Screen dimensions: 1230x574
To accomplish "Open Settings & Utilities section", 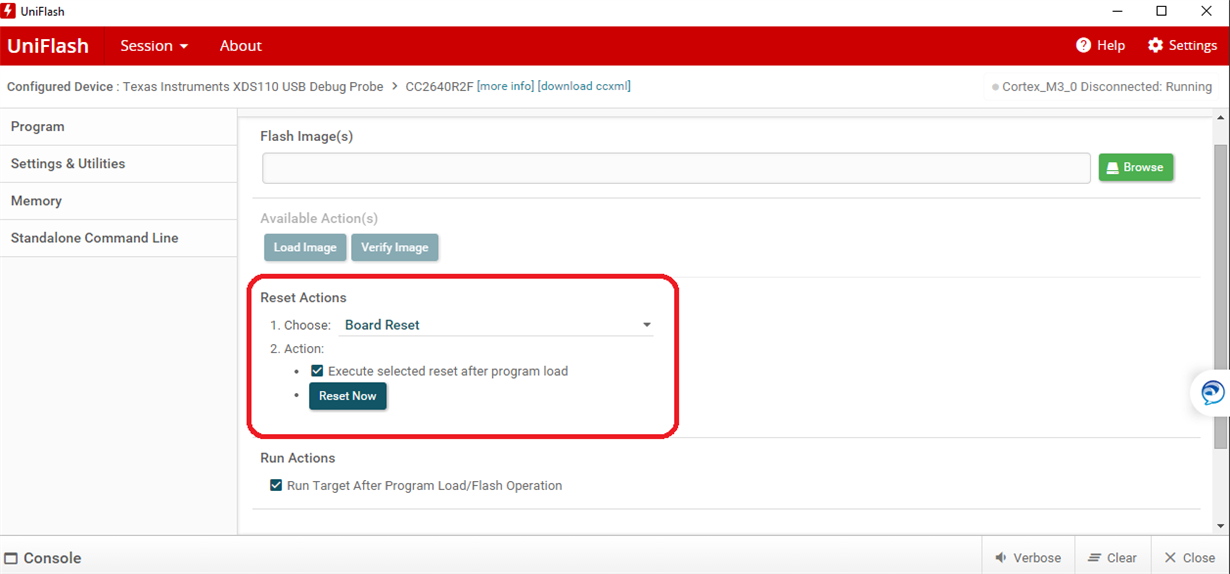I will [x=118, y=164].
